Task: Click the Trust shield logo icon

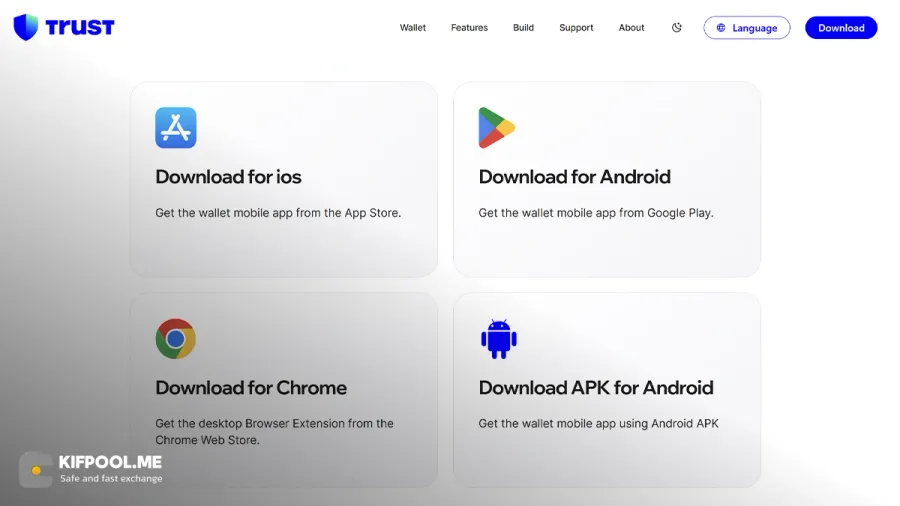Action: pos(26,27)
